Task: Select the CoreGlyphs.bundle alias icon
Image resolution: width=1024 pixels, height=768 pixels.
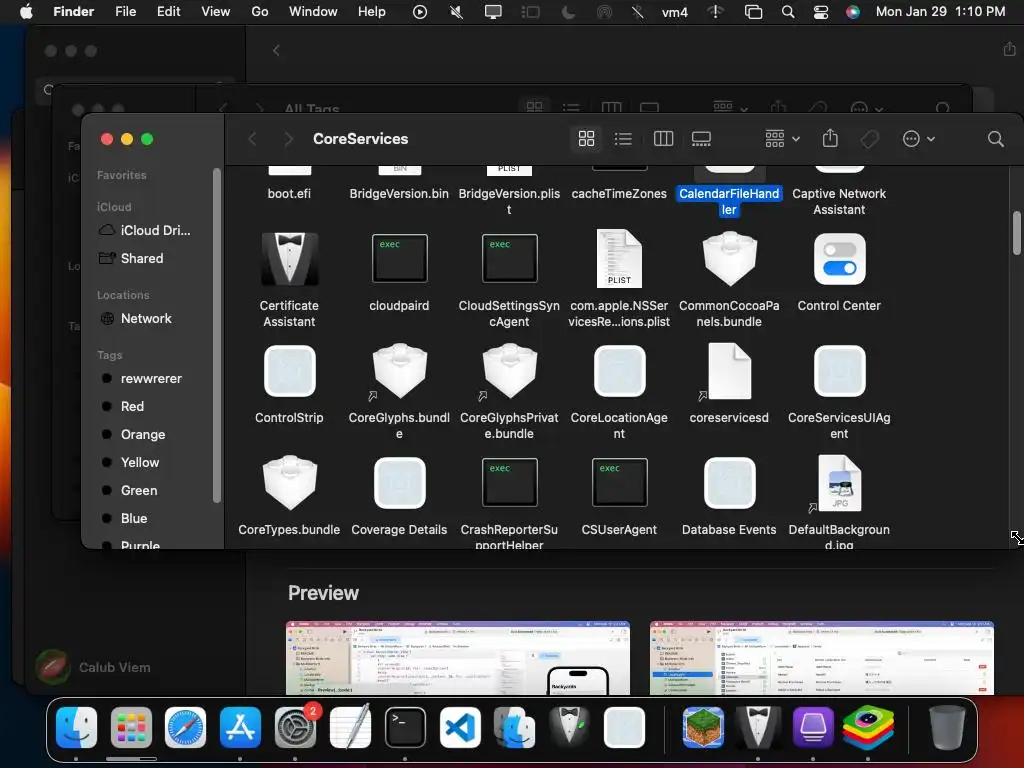Action: pos(399,371)
